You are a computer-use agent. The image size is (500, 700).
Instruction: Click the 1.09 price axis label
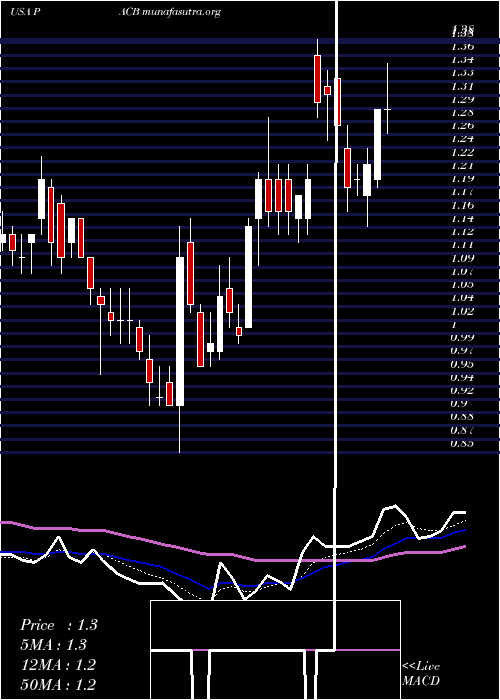pyautogui.click(x=462, y=258)
